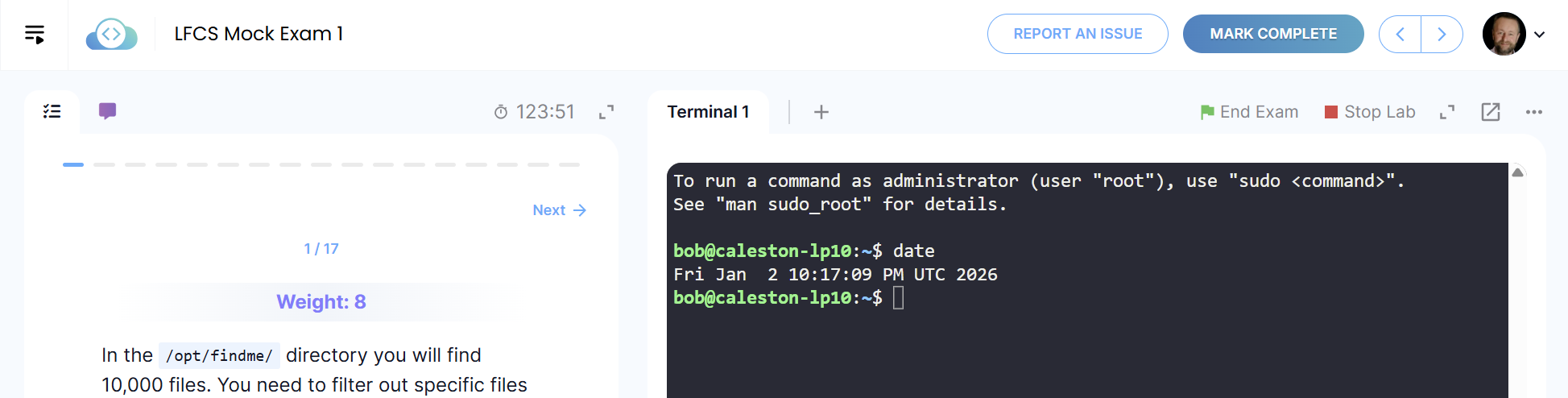The image size is (1568, 398).
Task: Stop the lab
Action: click(1370, 112)
